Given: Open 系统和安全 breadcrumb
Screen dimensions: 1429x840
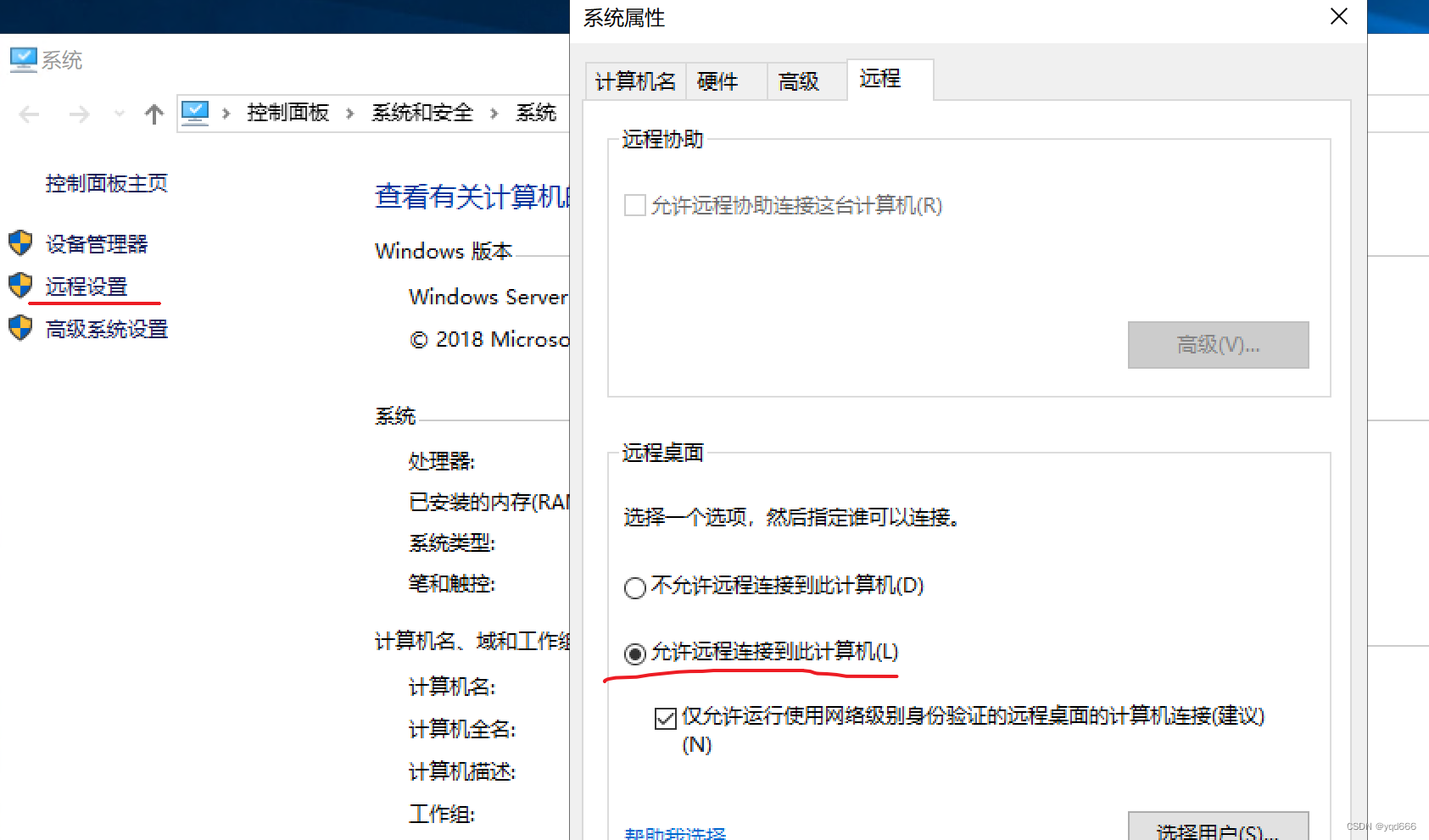Looking at the screenshot, I should pos(421,113).
